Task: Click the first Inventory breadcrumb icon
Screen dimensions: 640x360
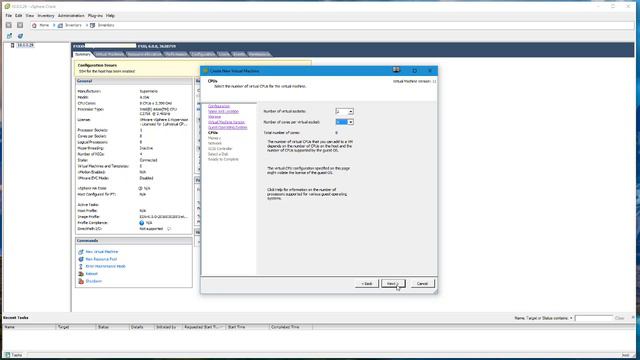Action: [60, 25]
